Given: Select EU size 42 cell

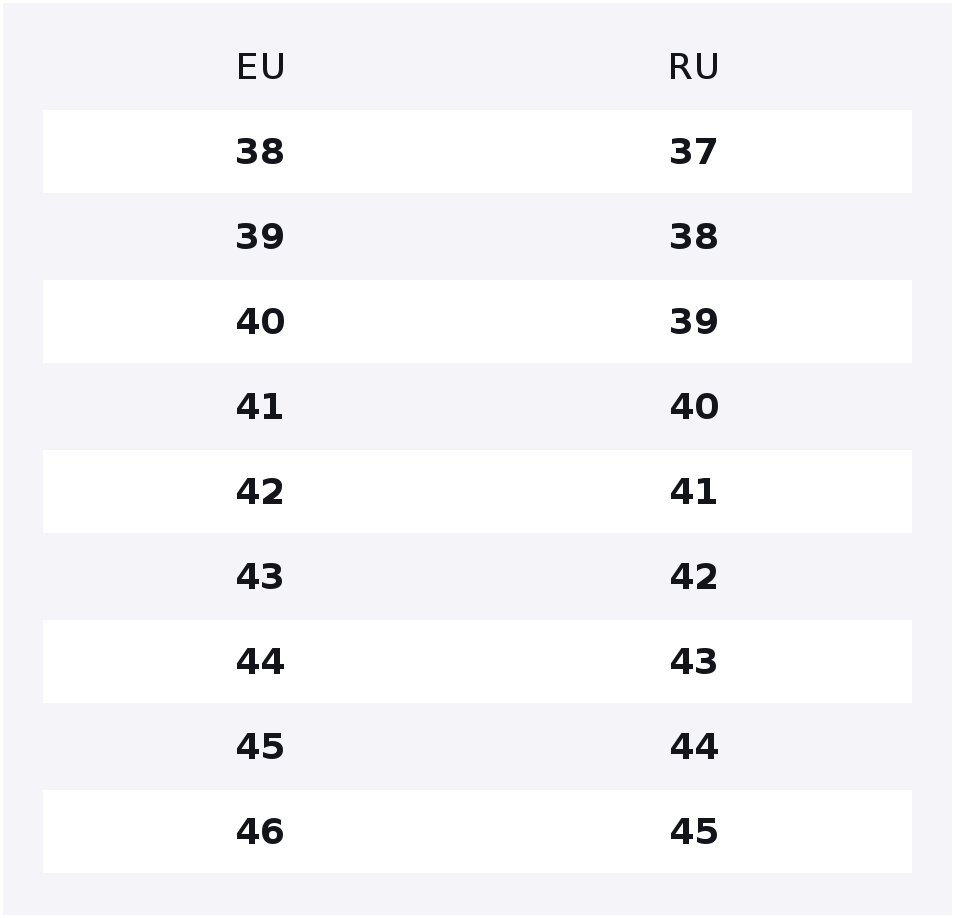Looking at the screenshot, I should pos(260,492).
